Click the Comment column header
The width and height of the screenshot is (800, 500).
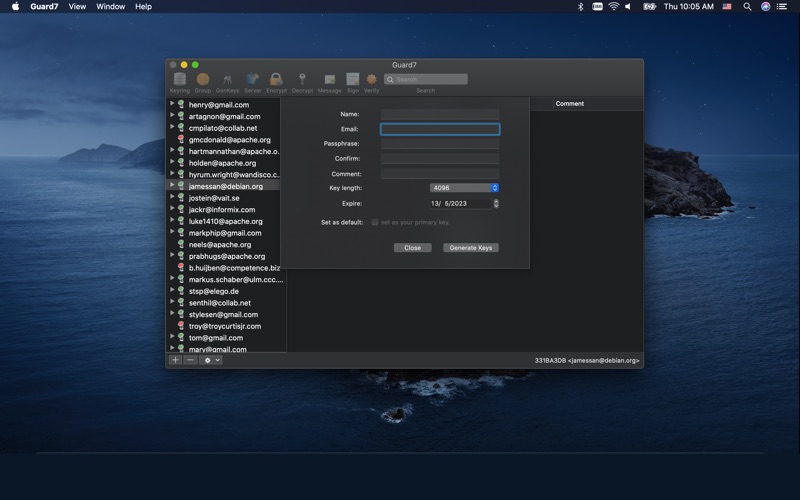tap(570, 104)
